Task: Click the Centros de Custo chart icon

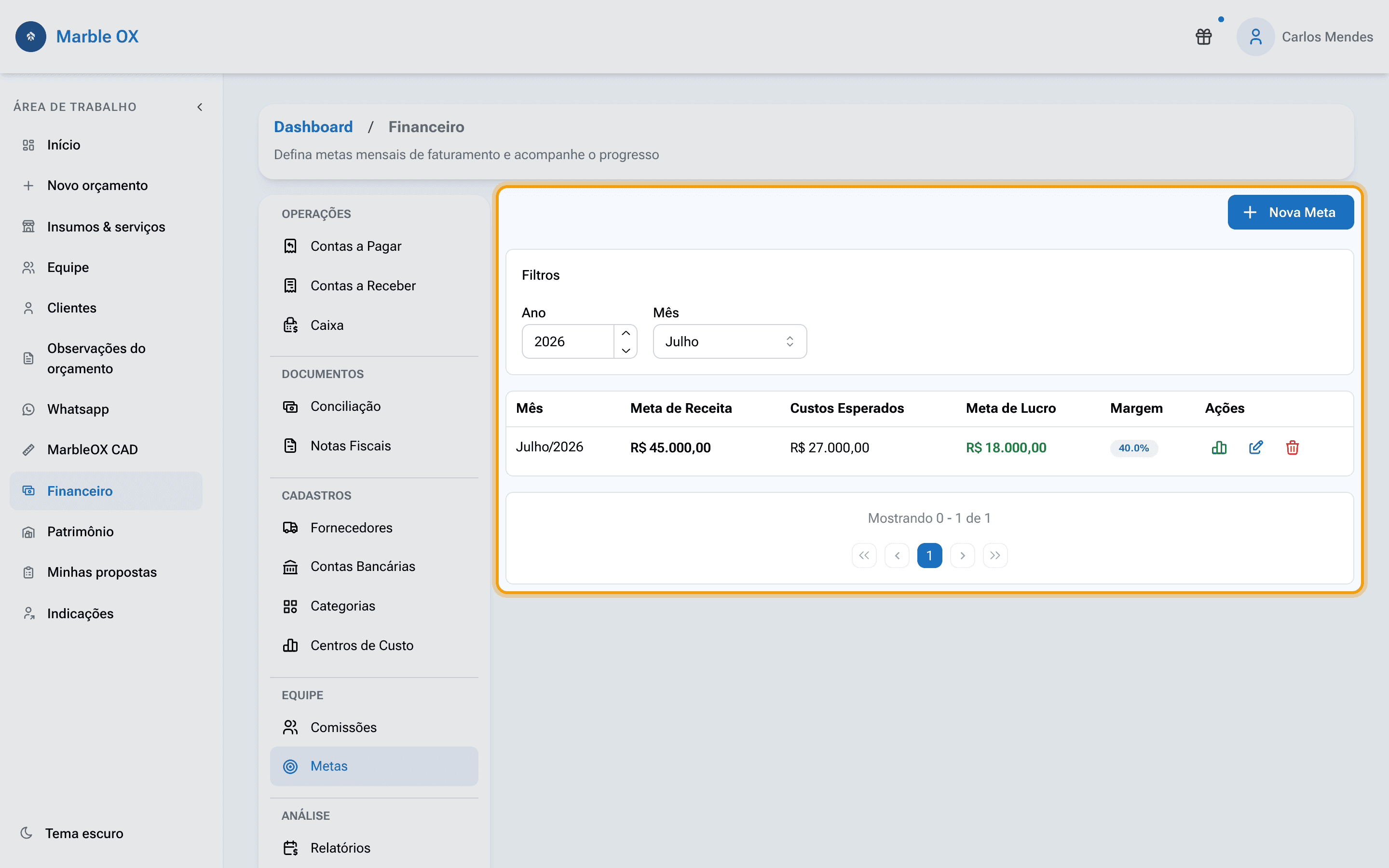Action: click(x=290, y=646)
